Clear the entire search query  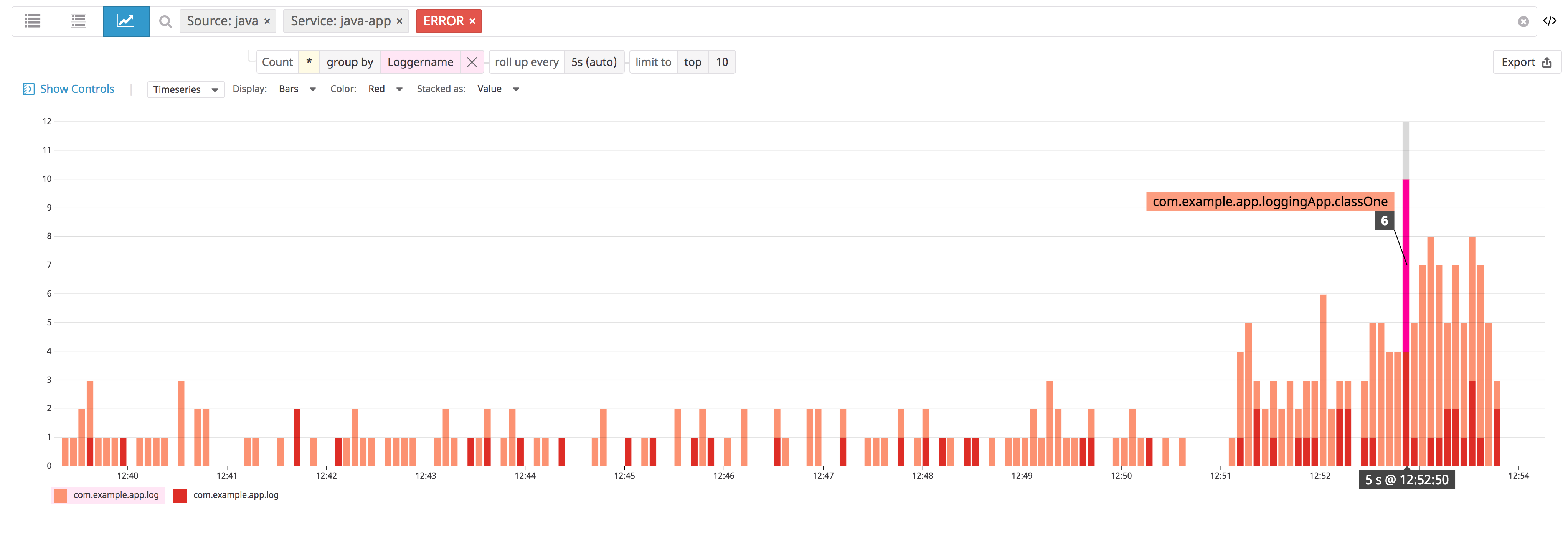pos(1523,22)
